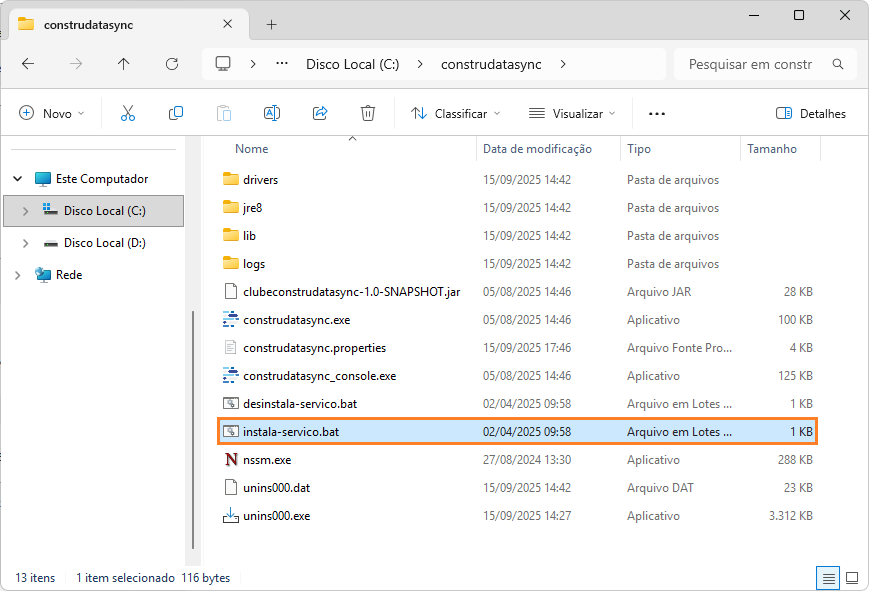Viewport: 869px width, 591px height.
Task: Go back with the left arrow
Action: tap(28, 64)
